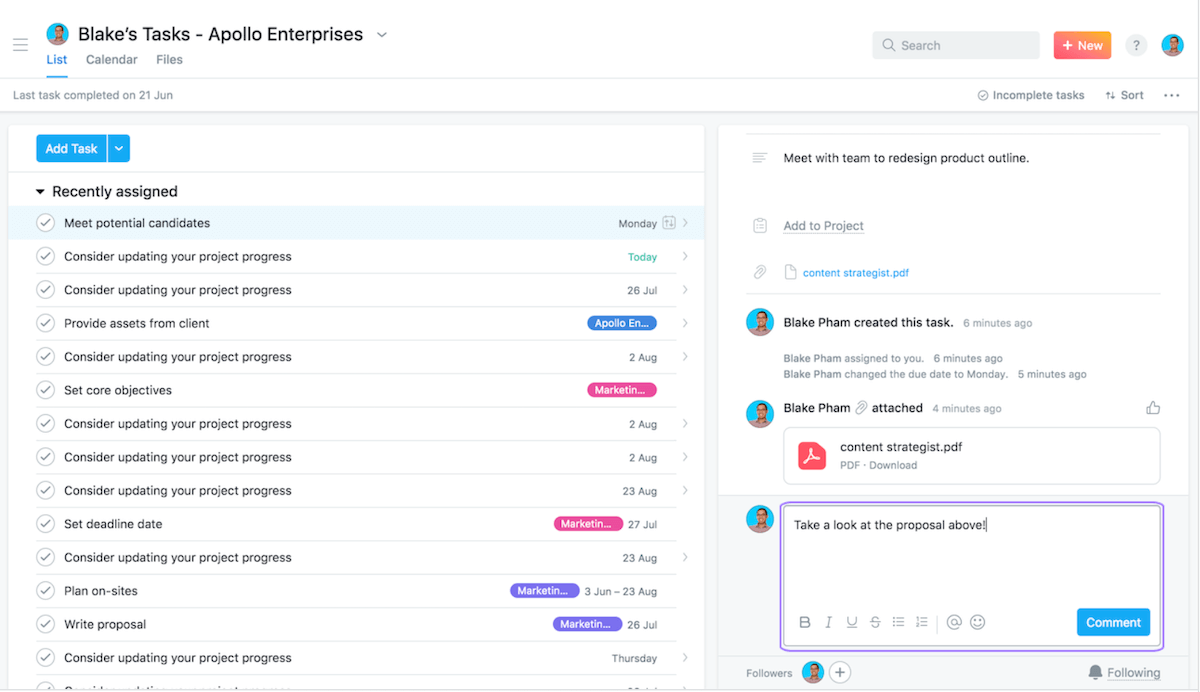Viewport: 1200px width, 692px height.
Task: Click the pink Marketing tag on Set core objectives
Action: point(621,390)
